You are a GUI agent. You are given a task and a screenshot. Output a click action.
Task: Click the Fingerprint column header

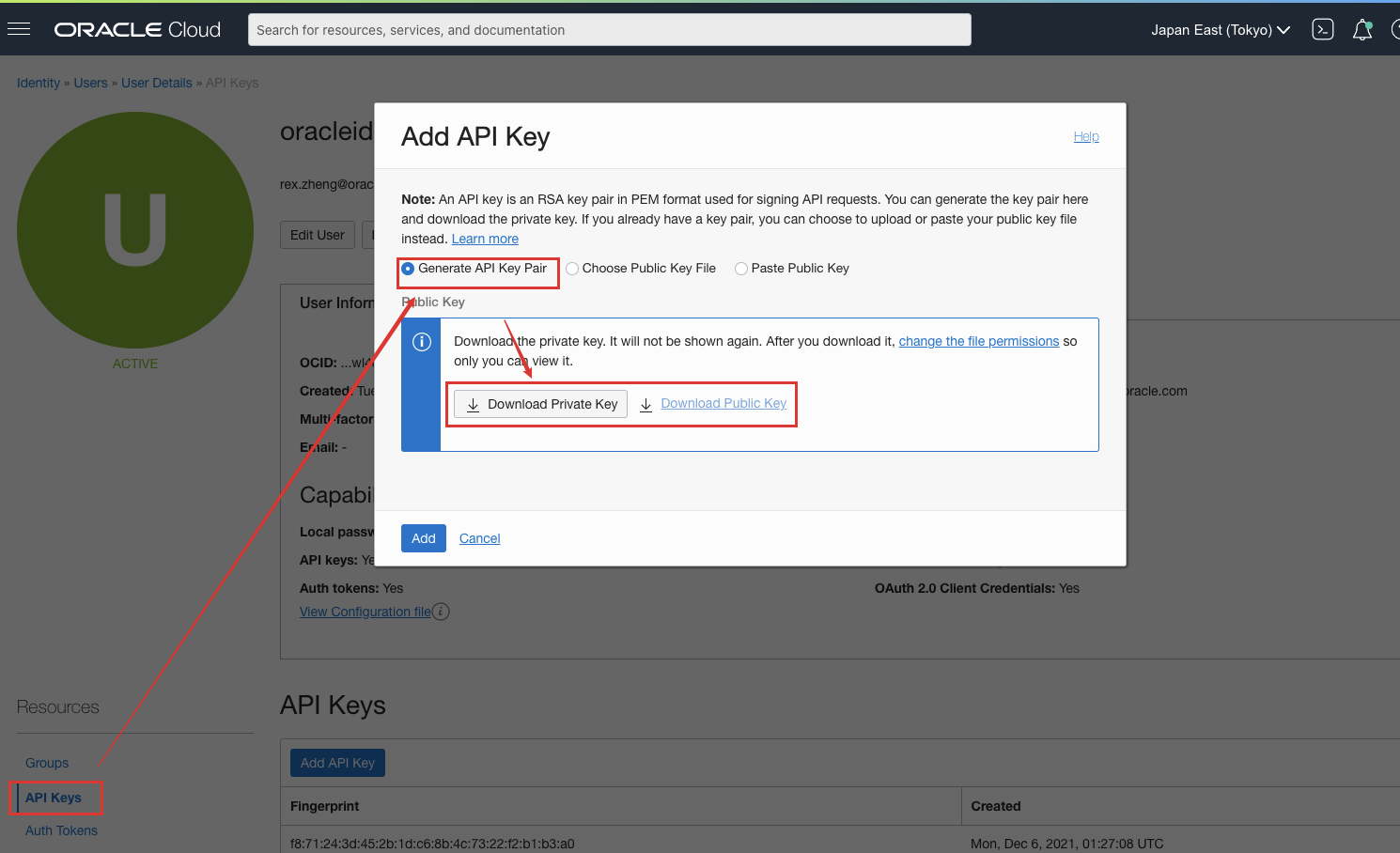pos(325,806)
